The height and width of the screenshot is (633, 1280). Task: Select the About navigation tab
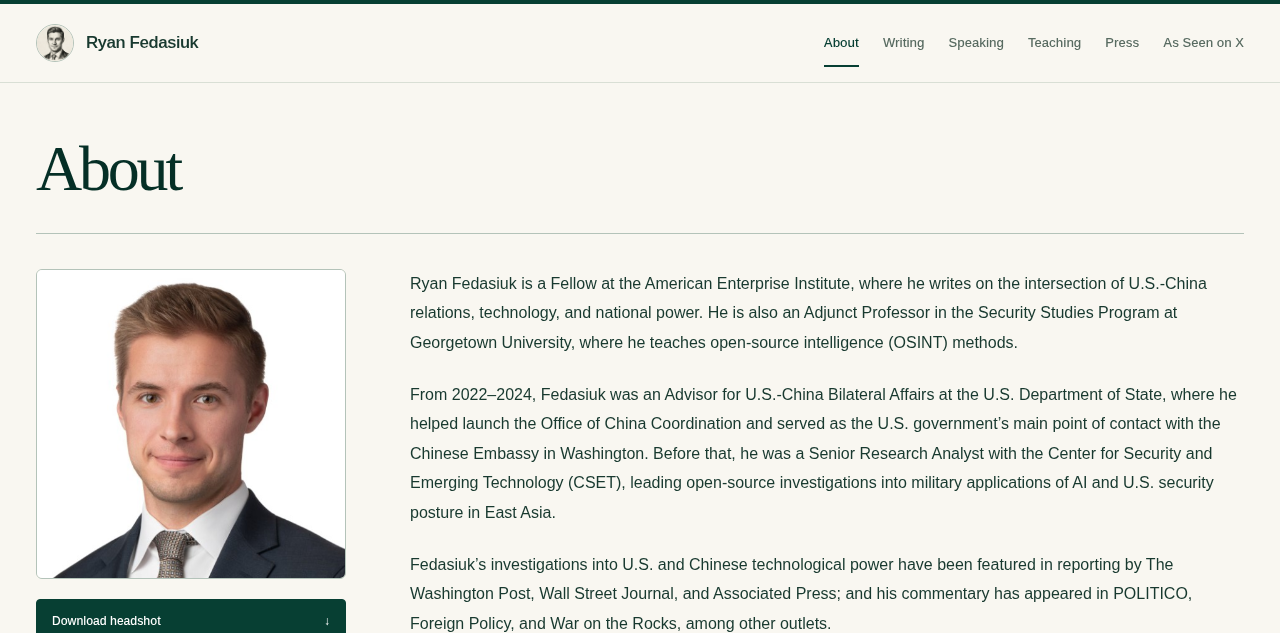pyautogui.click(x=841, y=43)
